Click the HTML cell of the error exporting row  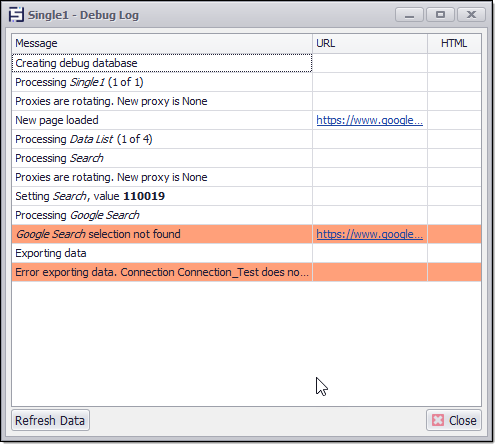(x=454, y=272)
